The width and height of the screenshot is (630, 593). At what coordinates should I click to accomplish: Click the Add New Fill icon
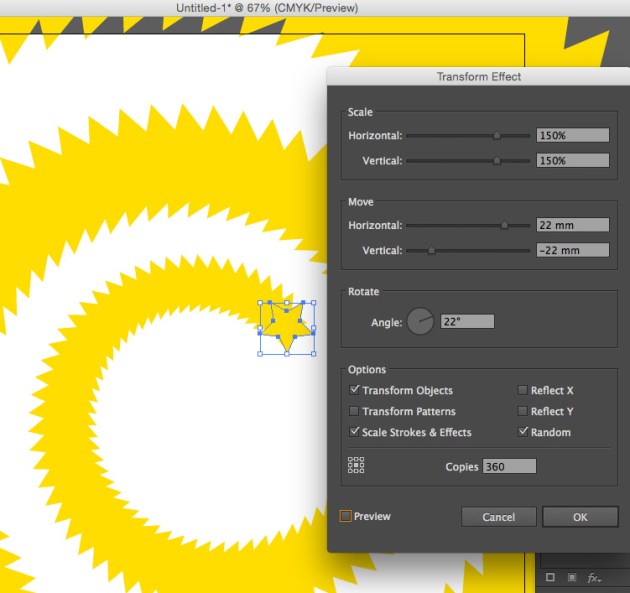click(571, 578)
